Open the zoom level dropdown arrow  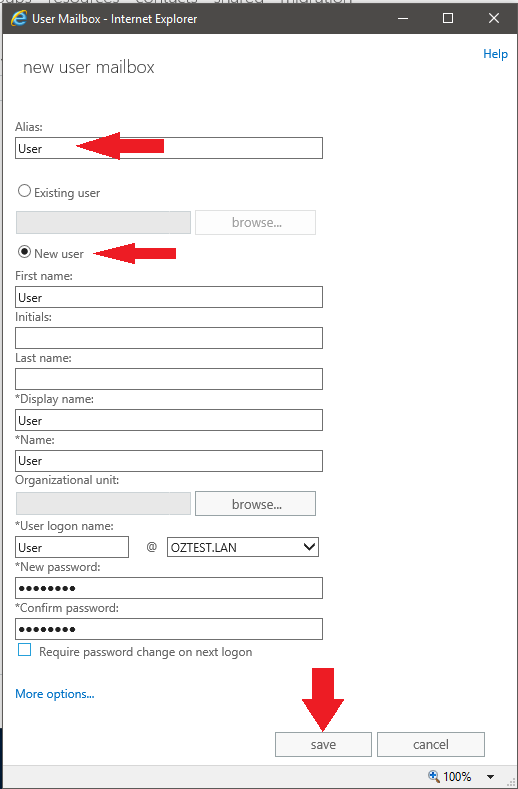point(490,777)
